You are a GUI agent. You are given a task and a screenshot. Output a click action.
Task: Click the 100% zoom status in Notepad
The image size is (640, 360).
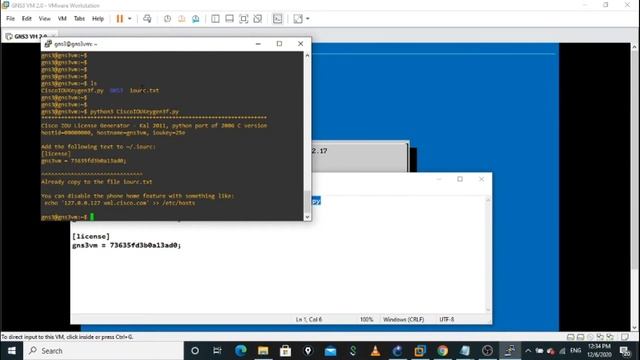[367, 320]
